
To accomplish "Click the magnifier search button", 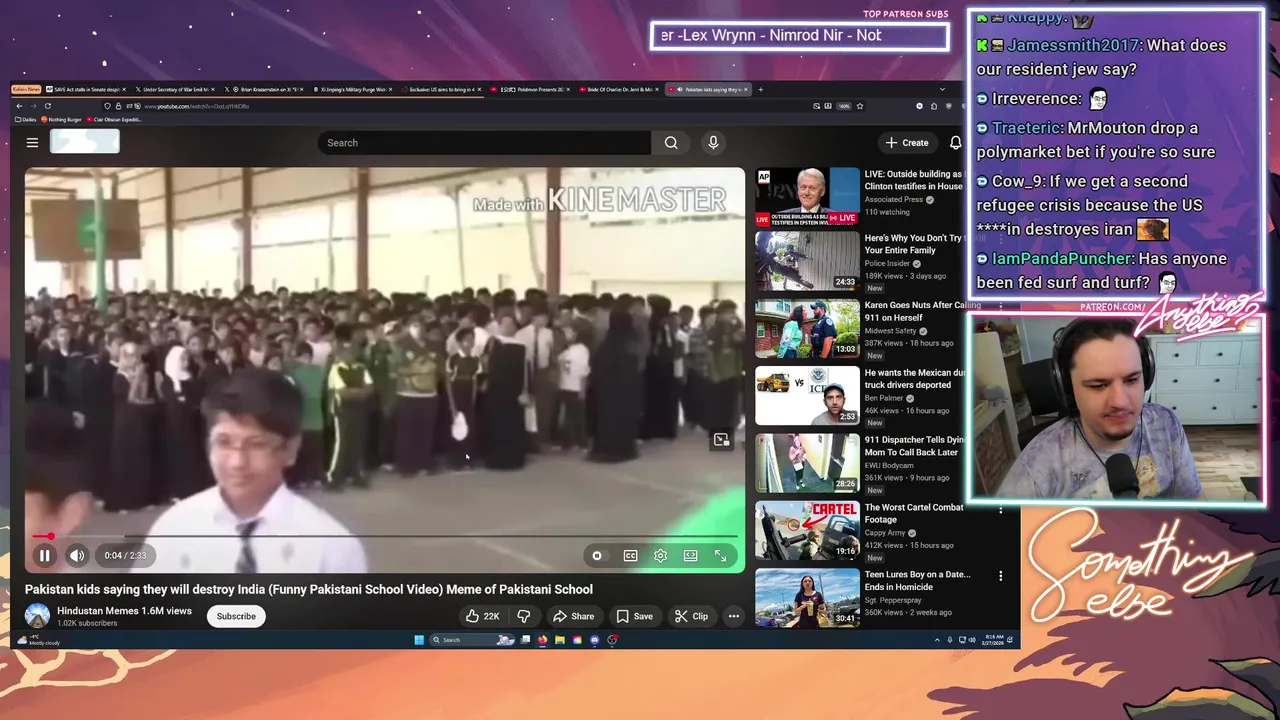I will (x=671, y=143).
